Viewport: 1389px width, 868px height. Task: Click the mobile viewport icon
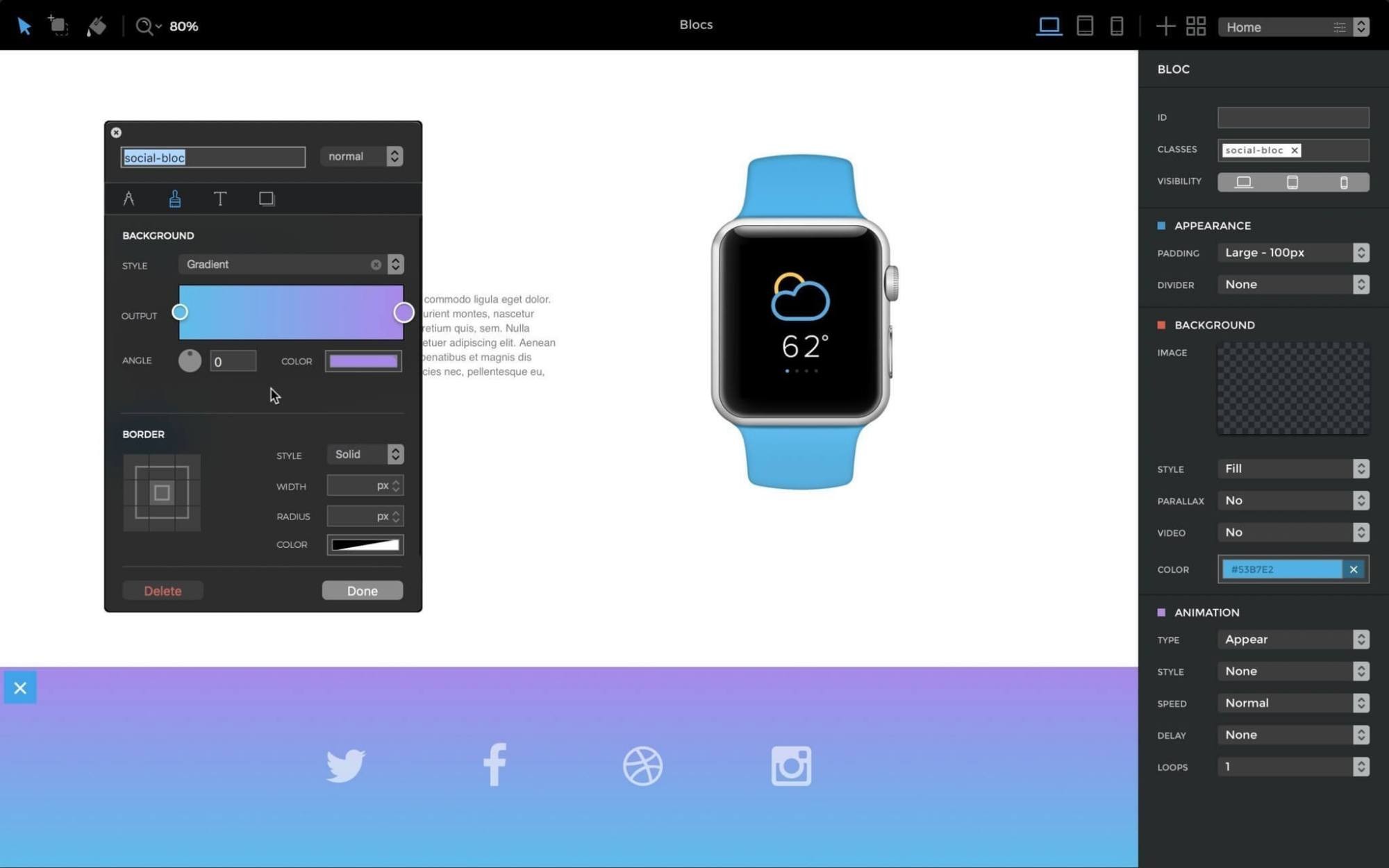(x=1118, y=27)
